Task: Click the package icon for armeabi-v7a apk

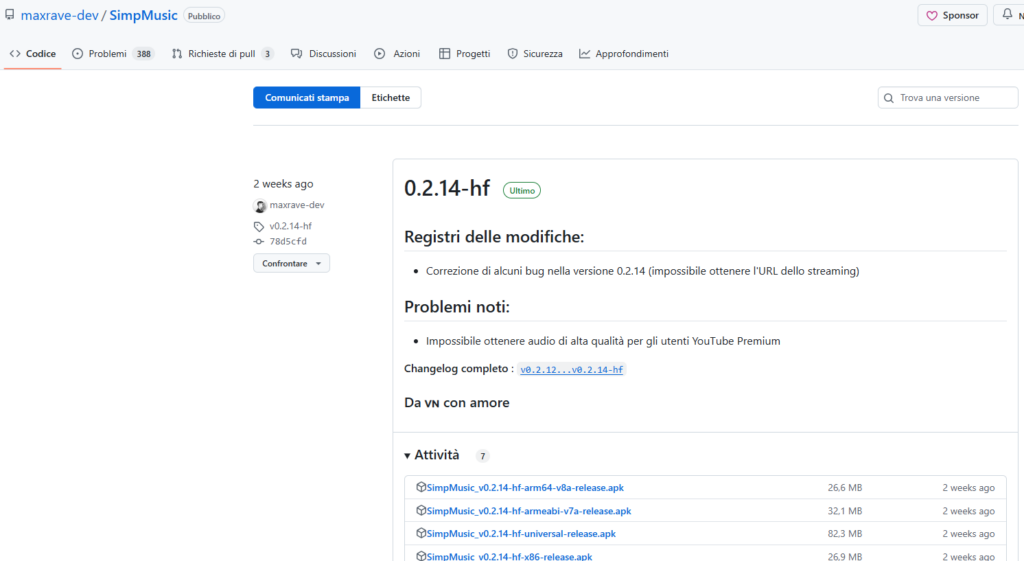Action: click(x=421, y=510)
